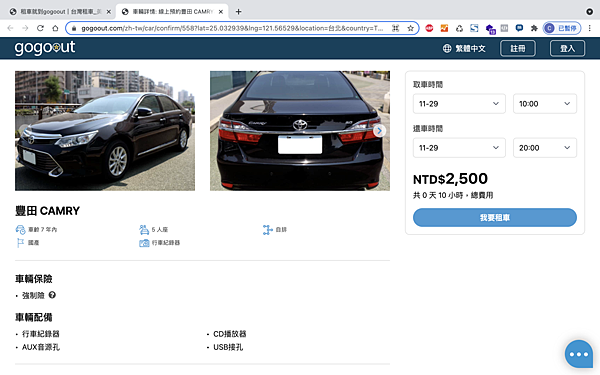Open the return time 20:00 dropdown

click(545, 148)
